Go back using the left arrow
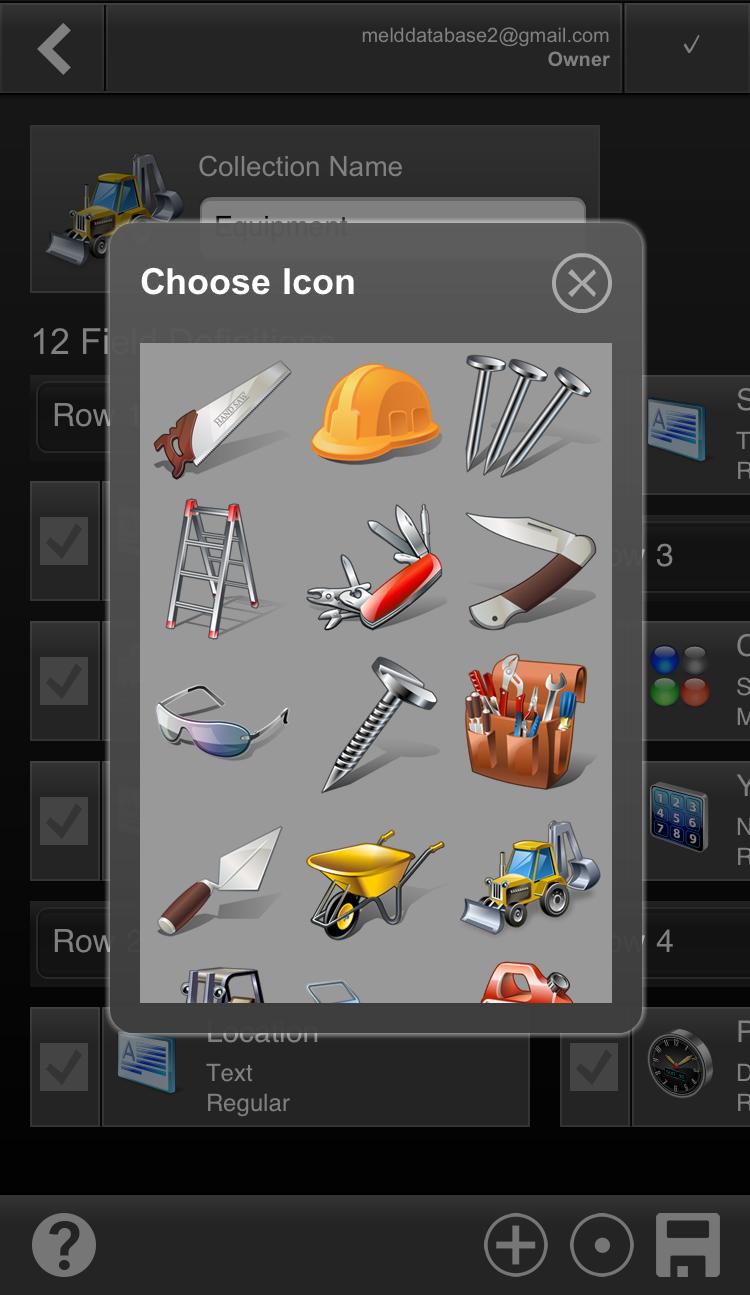Viewport: 750px width, 1295px height. click(53, 48)
